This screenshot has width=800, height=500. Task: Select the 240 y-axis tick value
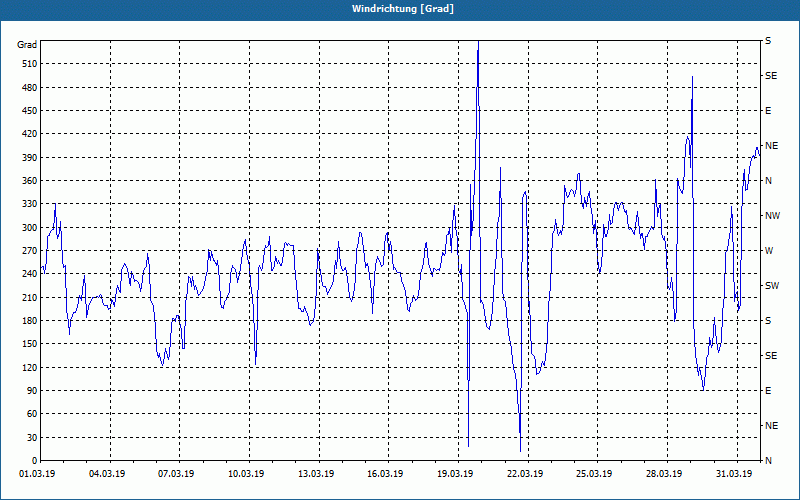(30, 274)
